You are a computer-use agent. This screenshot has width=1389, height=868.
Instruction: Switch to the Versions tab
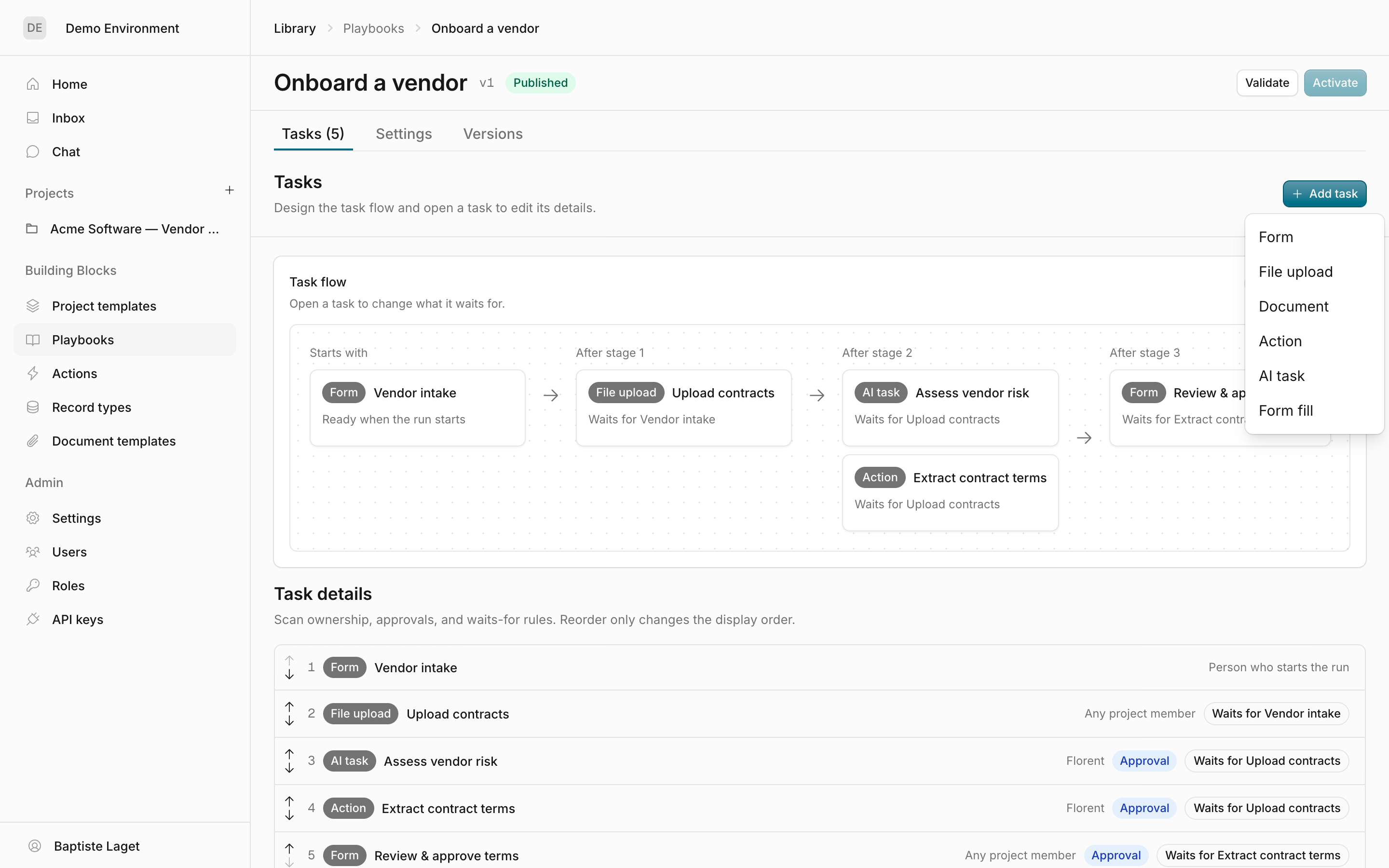(x=492, y=134)
